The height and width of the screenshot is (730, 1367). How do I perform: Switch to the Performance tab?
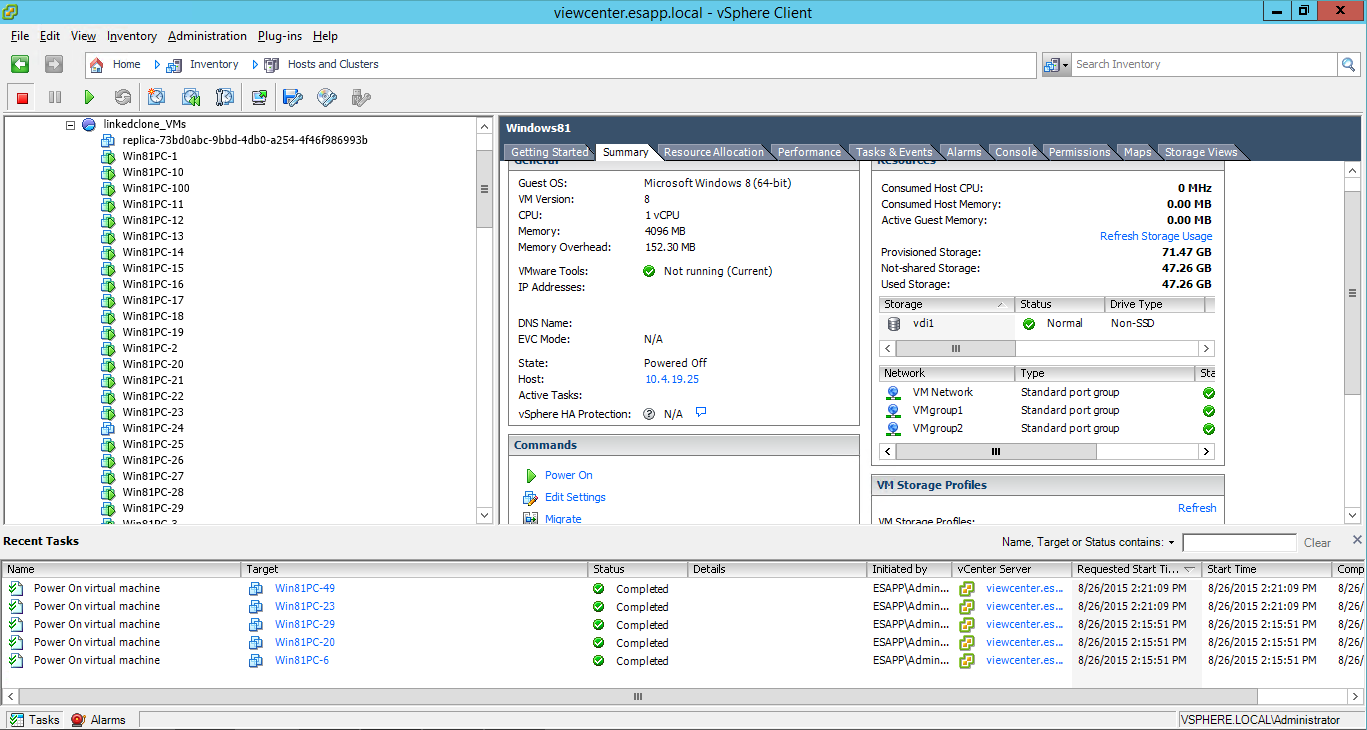809,152
